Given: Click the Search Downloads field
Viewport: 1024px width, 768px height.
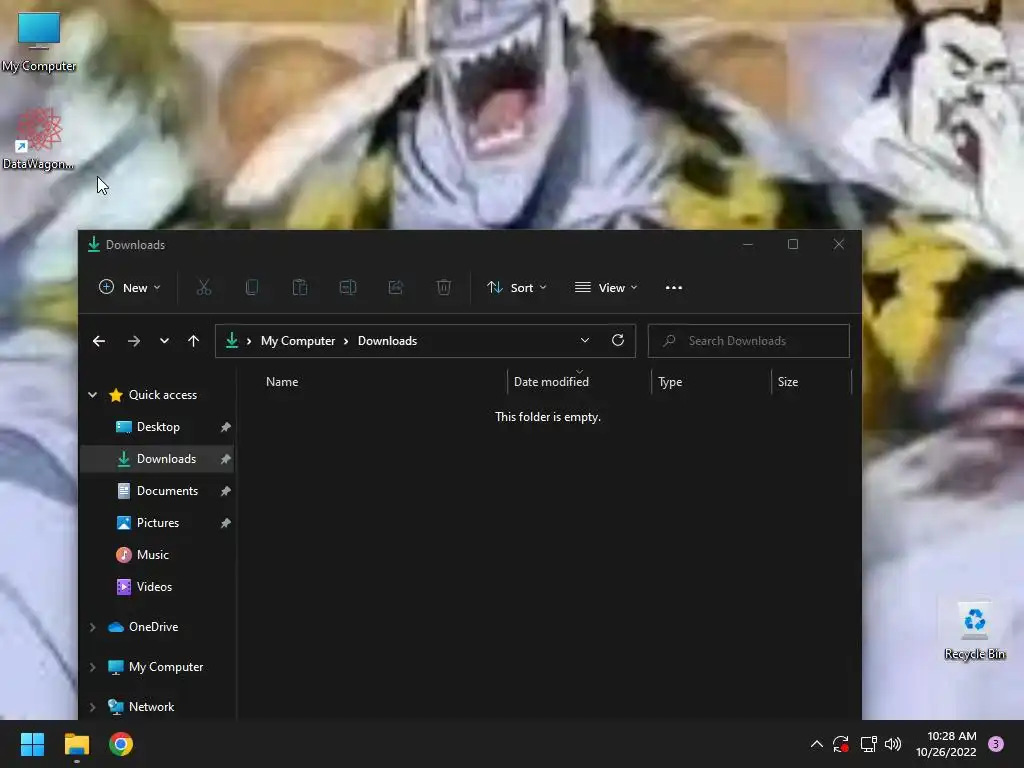Looking at the screenshot, I should click(748, 341).
